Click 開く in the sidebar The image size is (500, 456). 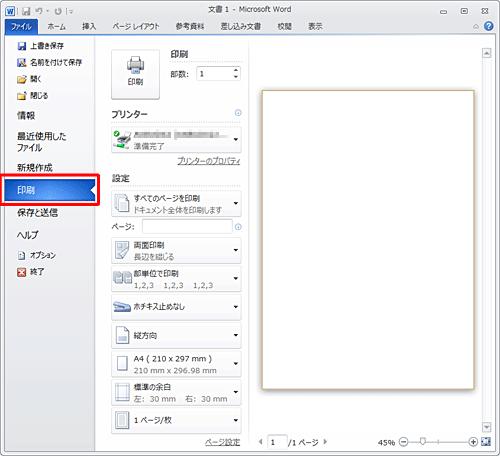(29, 79)
